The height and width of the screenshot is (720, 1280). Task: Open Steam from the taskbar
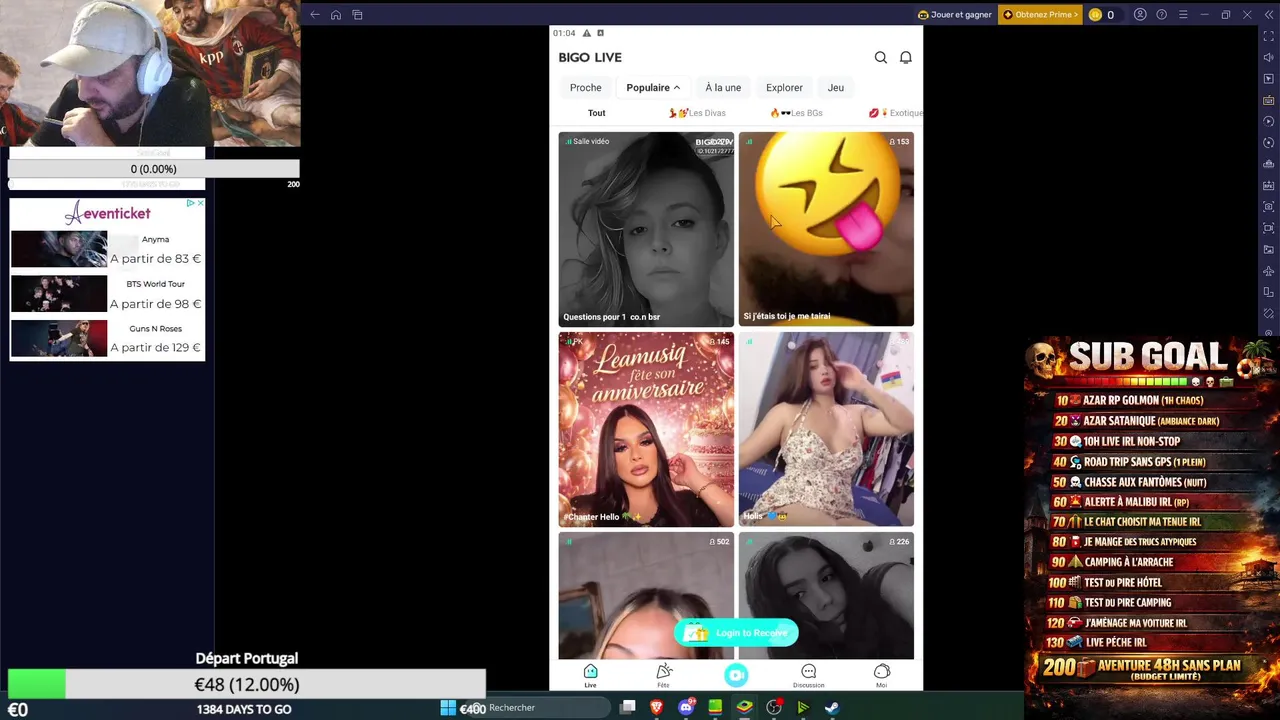pyautogui.click(x=832, y=708)
